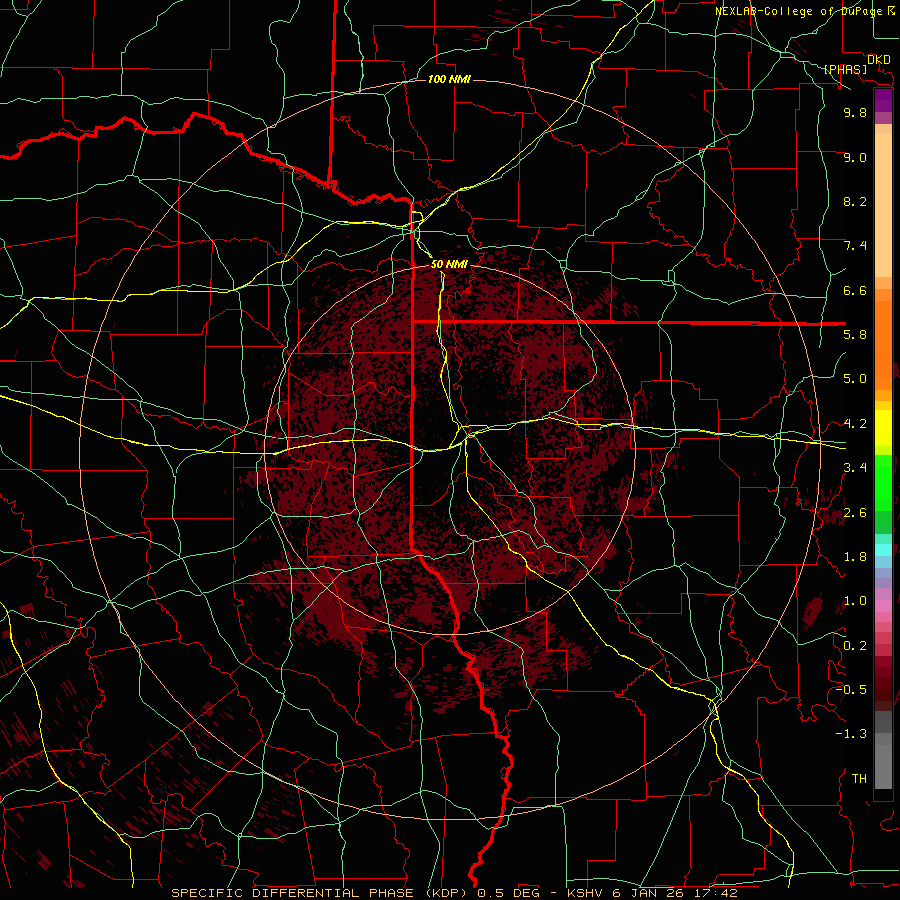This screenshot has width=900, height=900.
Task: Click the 5.0 legend value
Action: tap(855, 379)
